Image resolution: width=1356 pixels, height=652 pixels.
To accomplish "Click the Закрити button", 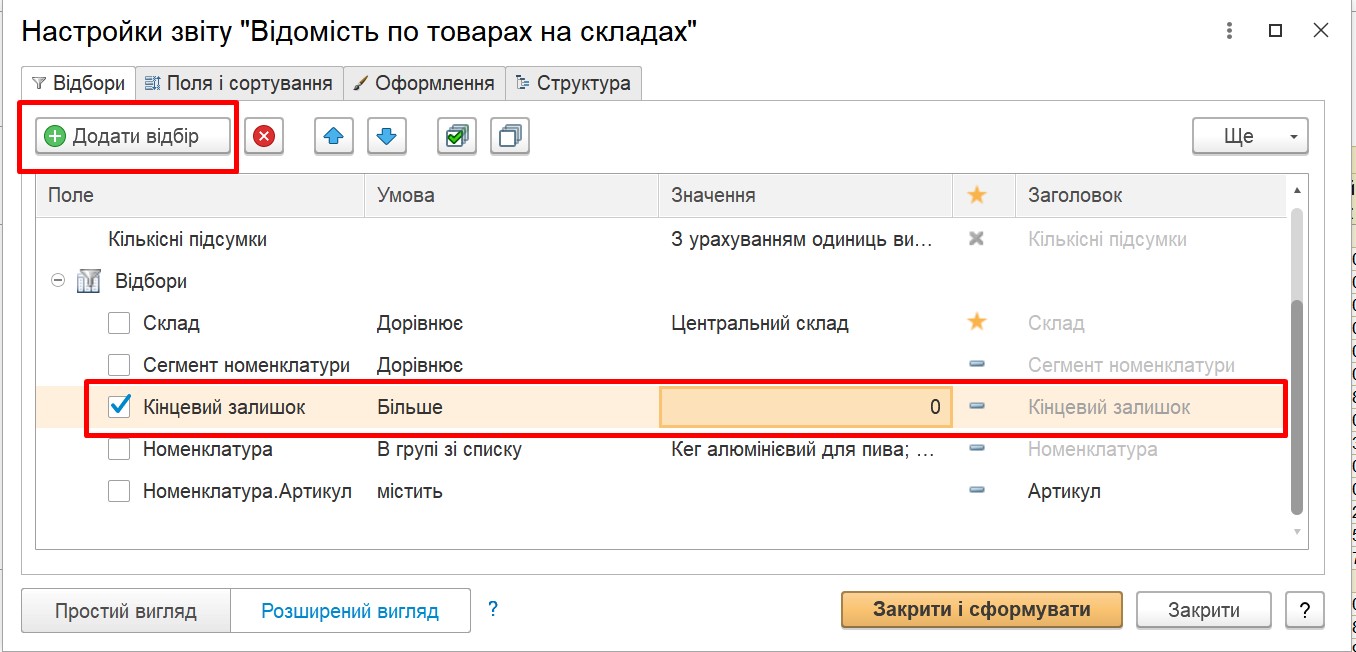I will click(1204, 609).
